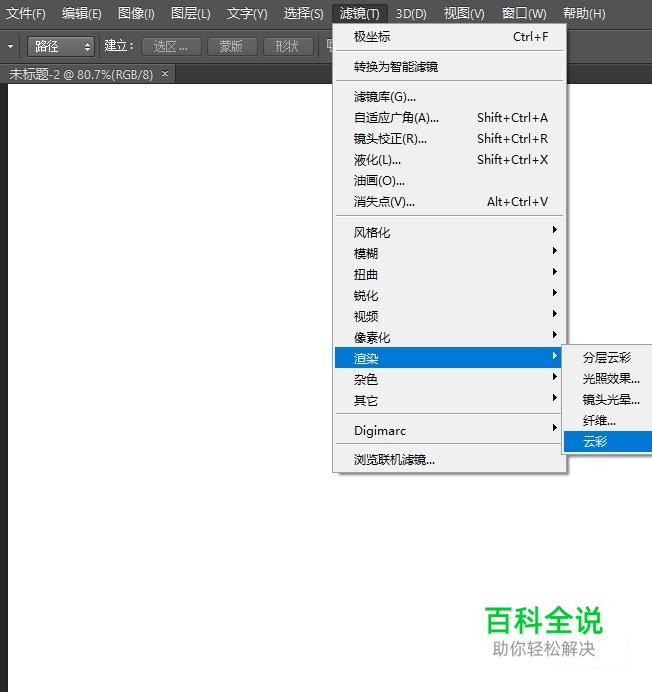
Task: Expand the 风格化 submenu
Action: [x=450, y=232]
